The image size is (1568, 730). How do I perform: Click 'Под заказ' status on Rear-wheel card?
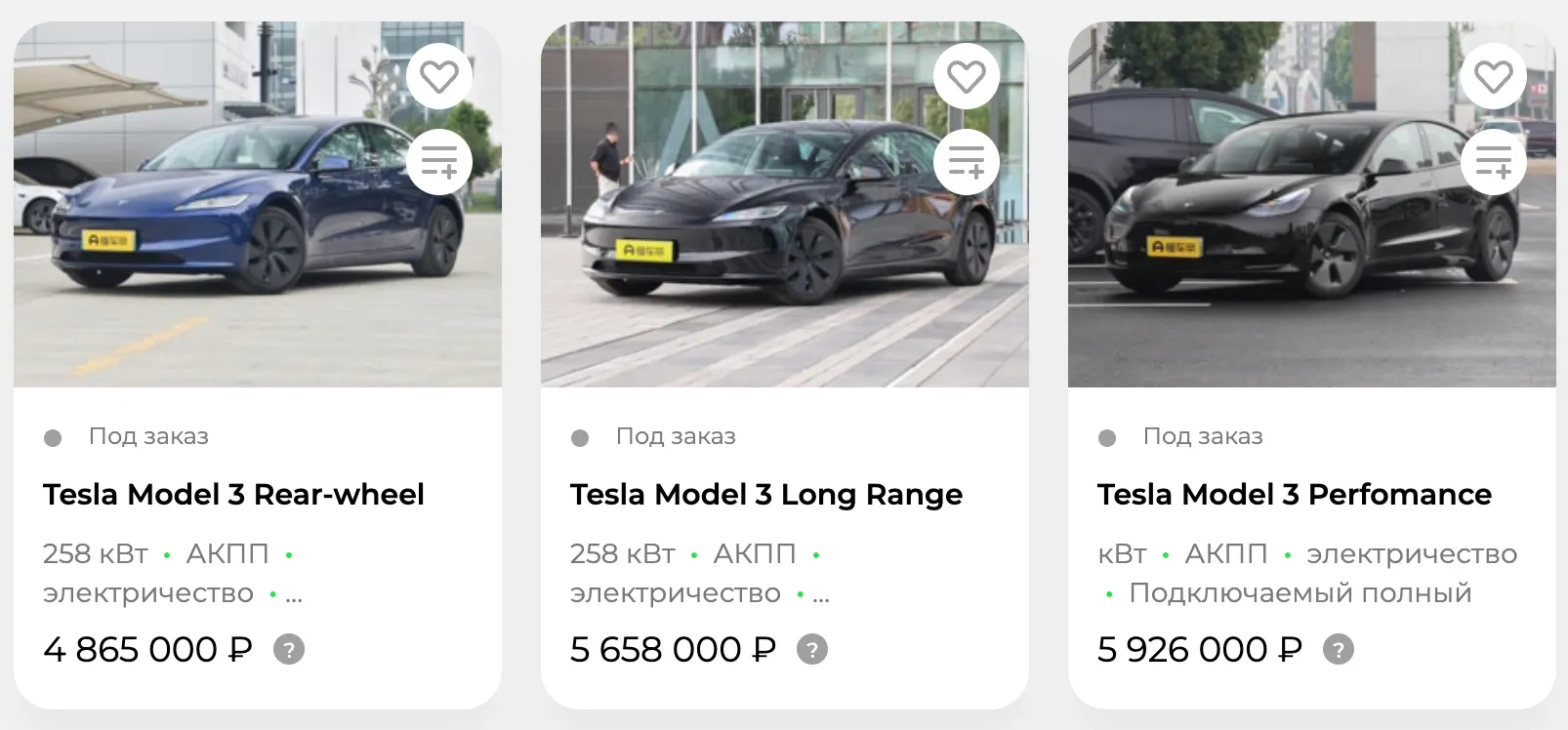point(148,436)
